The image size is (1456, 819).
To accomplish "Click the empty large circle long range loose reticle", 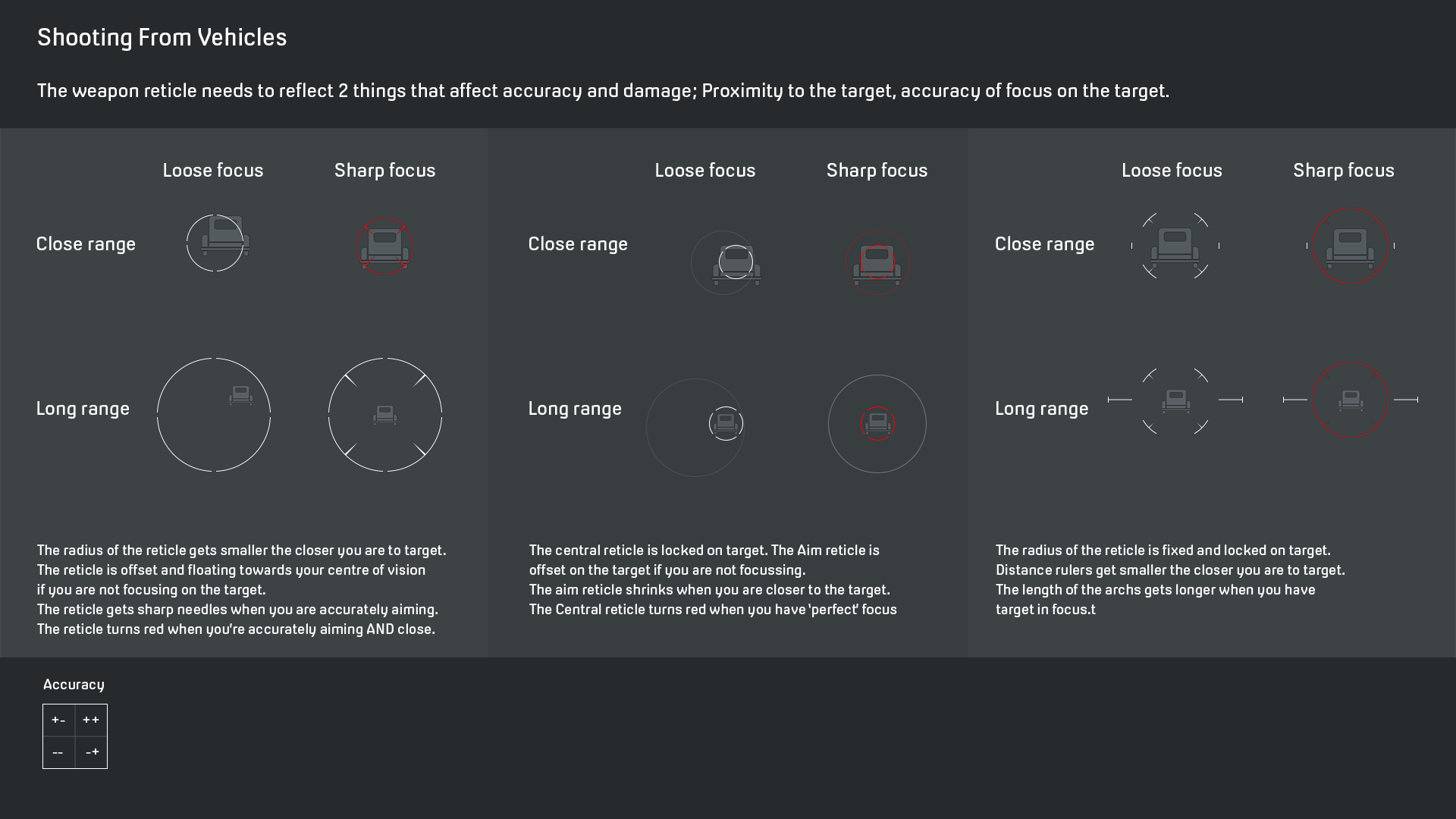I will [214, 415].
